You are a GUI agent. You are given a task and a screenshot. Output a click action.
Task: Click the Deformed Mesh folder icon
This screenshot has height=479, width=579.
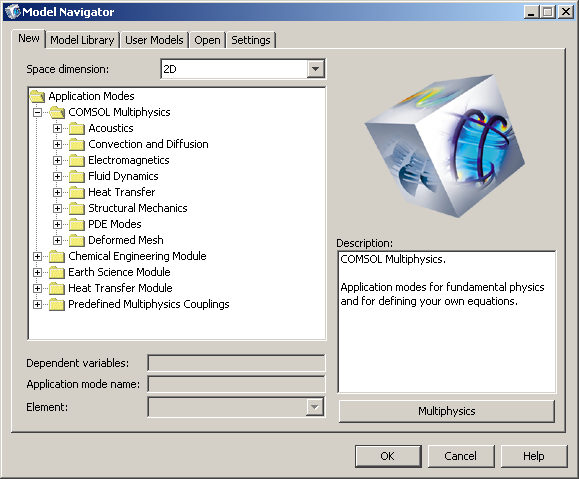(77, 240)
